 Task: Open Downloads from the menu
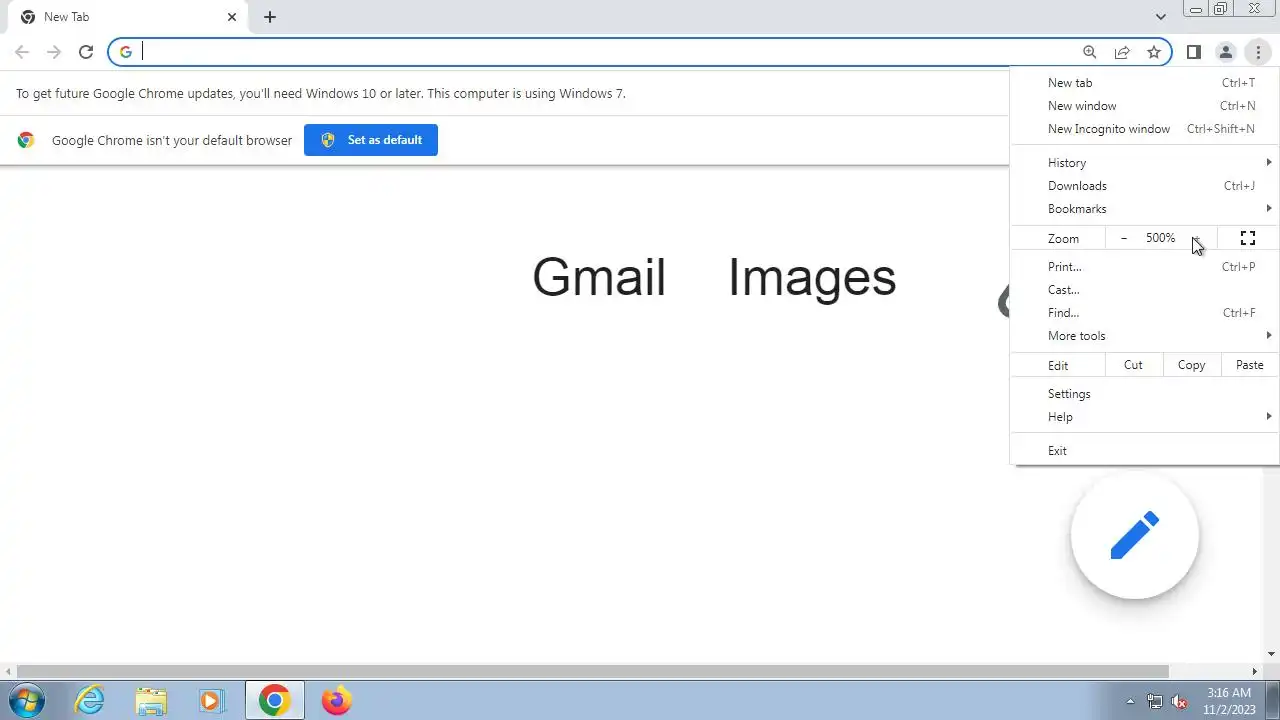[1145, 186]
